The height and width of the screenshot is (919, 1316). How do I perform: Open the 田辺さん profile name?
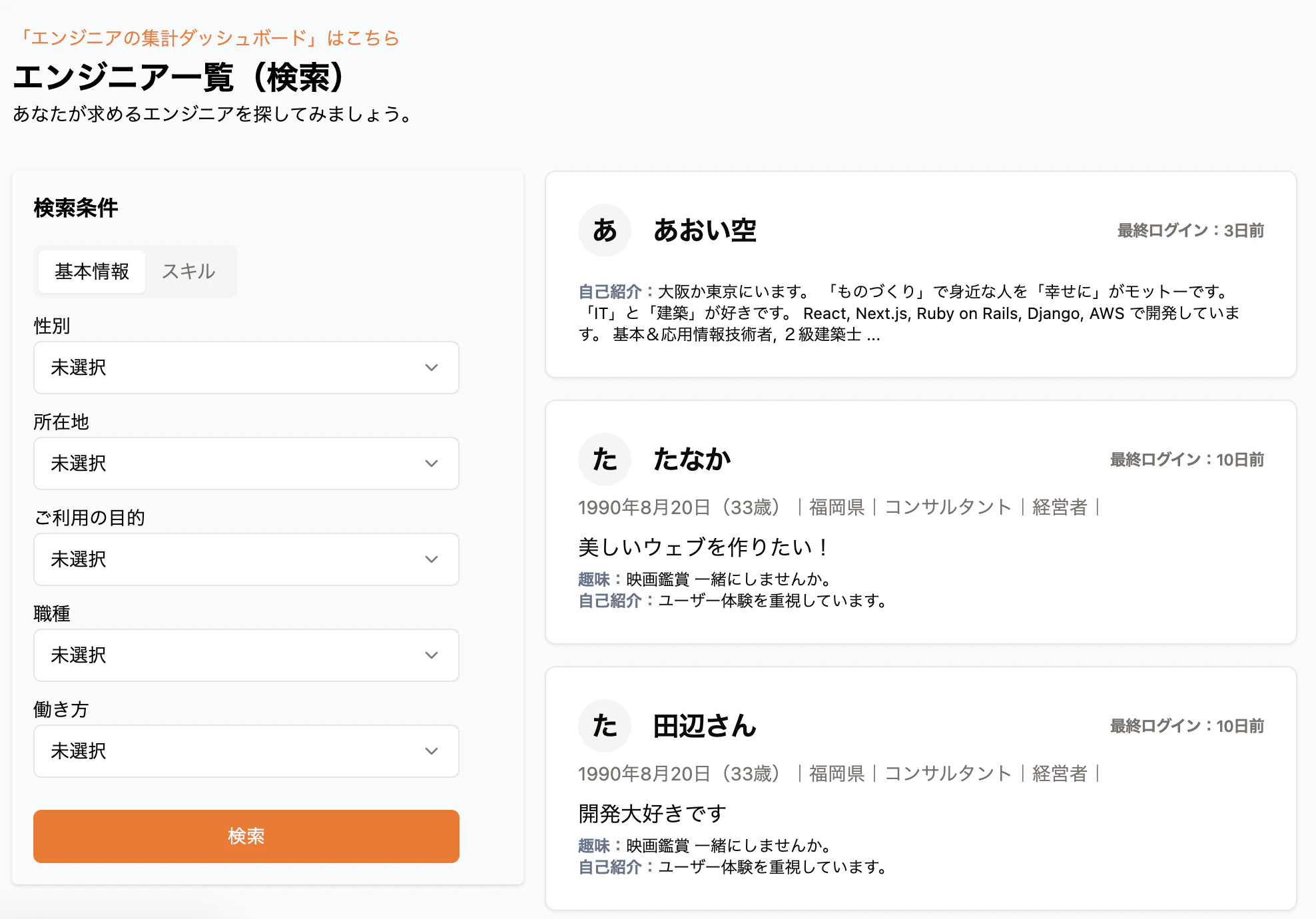pyautogui.click(x=705, y=726)
